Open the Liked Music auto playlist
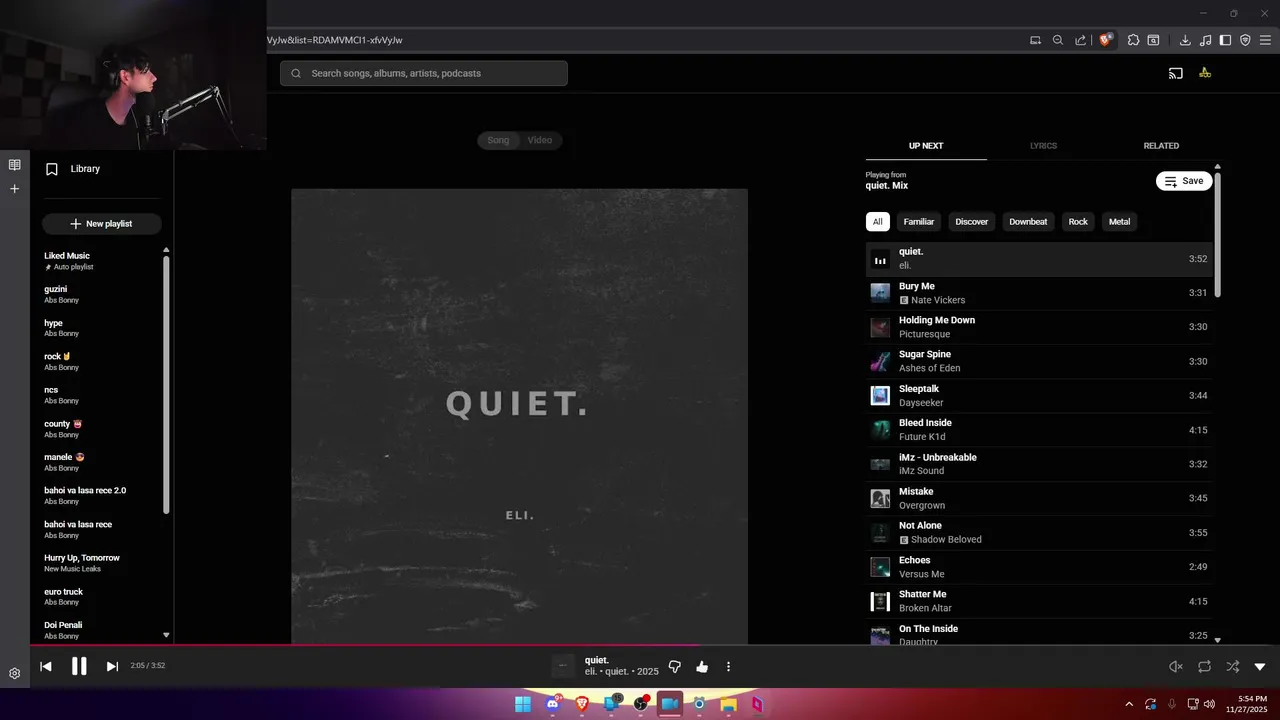Viewport: 1280px width, 720px height. click(100, 261)
